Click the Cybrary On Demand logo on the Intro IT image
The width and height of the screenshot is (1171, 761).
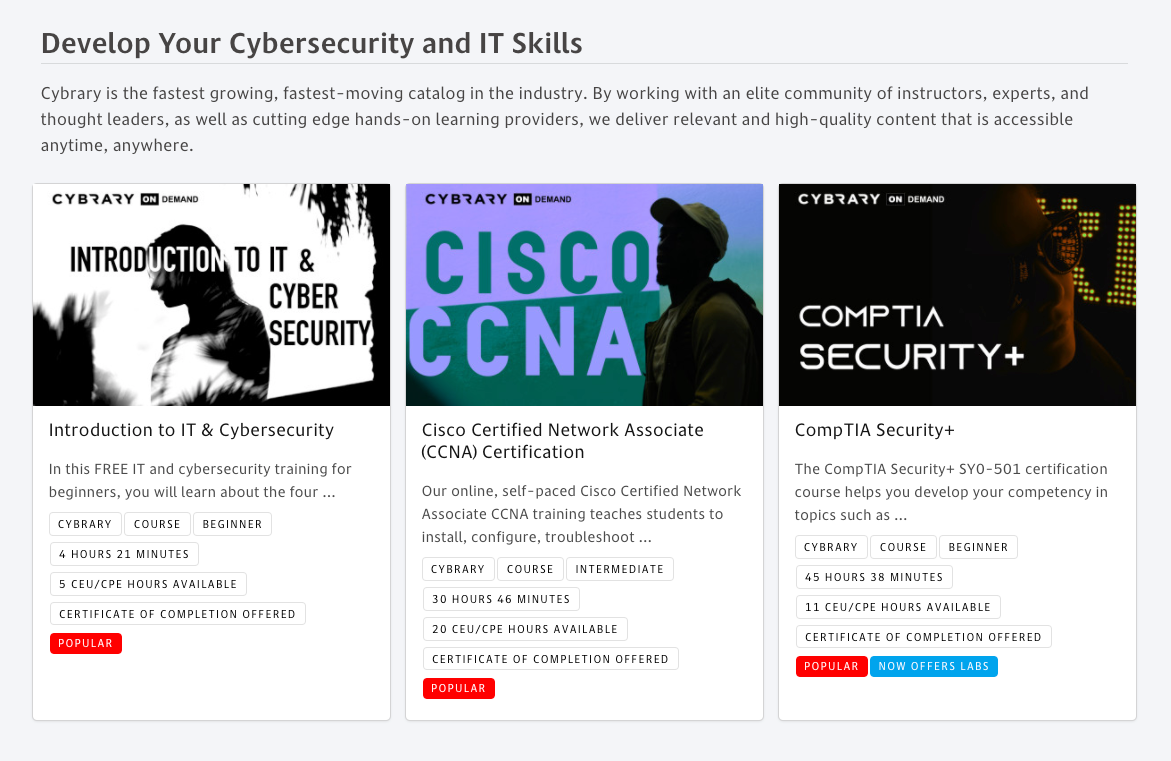[125, 199]
